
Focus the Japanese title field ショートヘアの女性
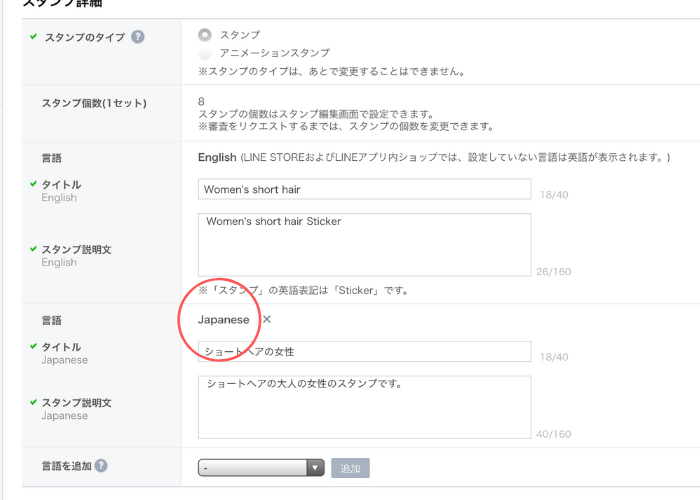point(364,352)
